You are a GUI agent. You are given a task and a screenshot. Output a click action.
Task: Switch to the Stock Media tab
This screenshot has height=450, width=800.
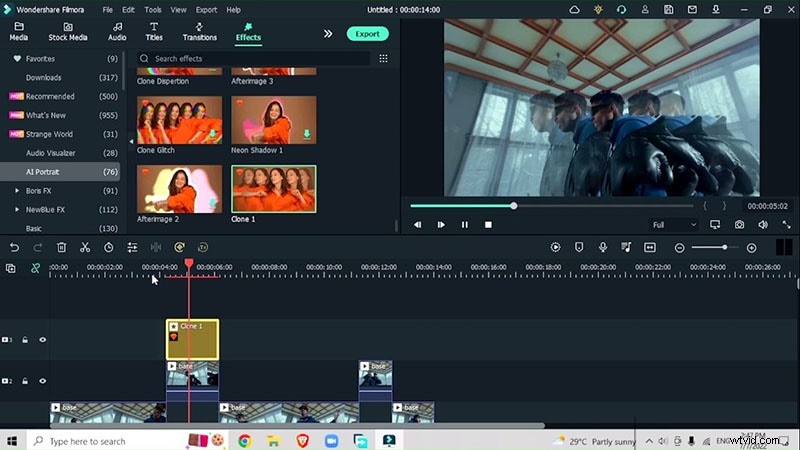pos(68,32)
